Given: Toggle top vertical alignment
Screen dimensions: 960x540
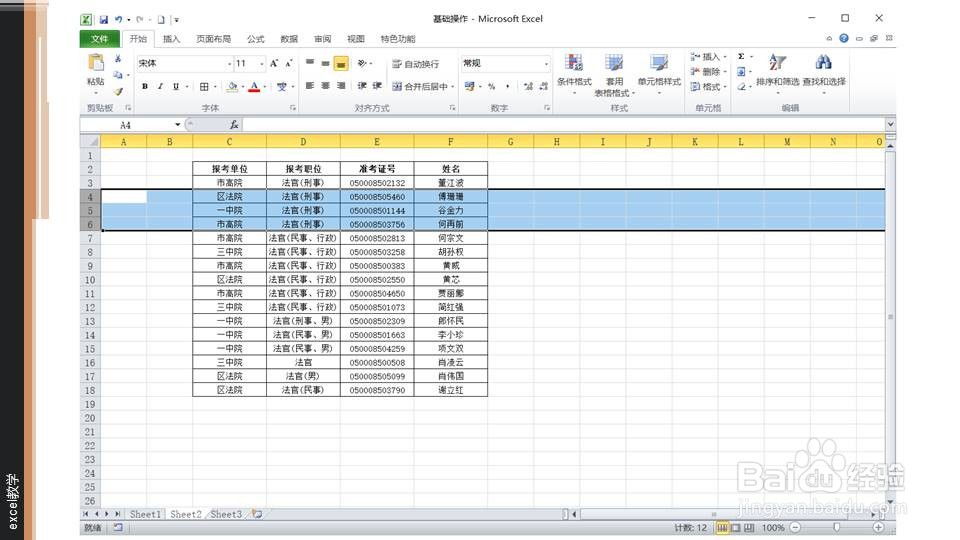Looking at the screenshot, I should (x=310, y=63).
